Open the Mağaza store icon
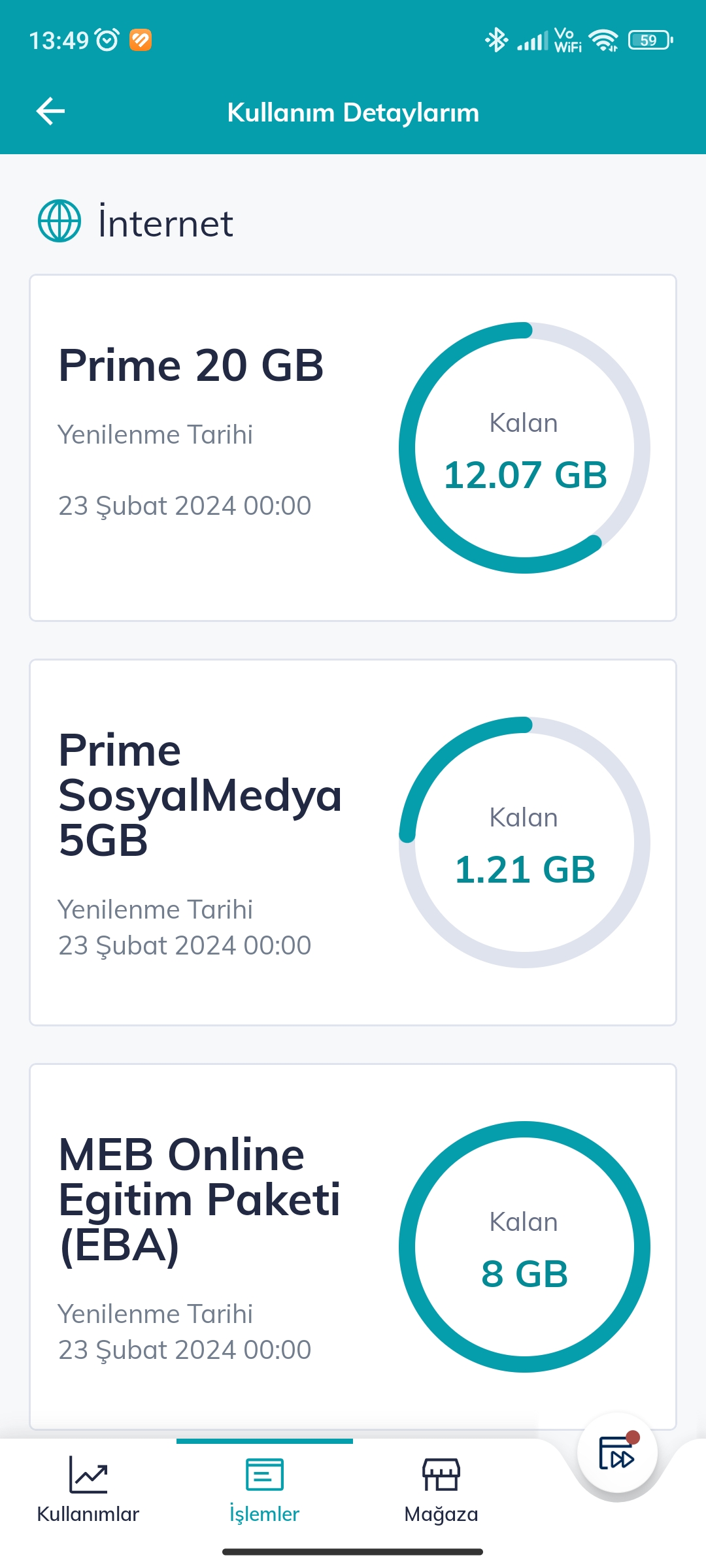The width and height of the screenshot is (706, 1568). click(441, 1475)
